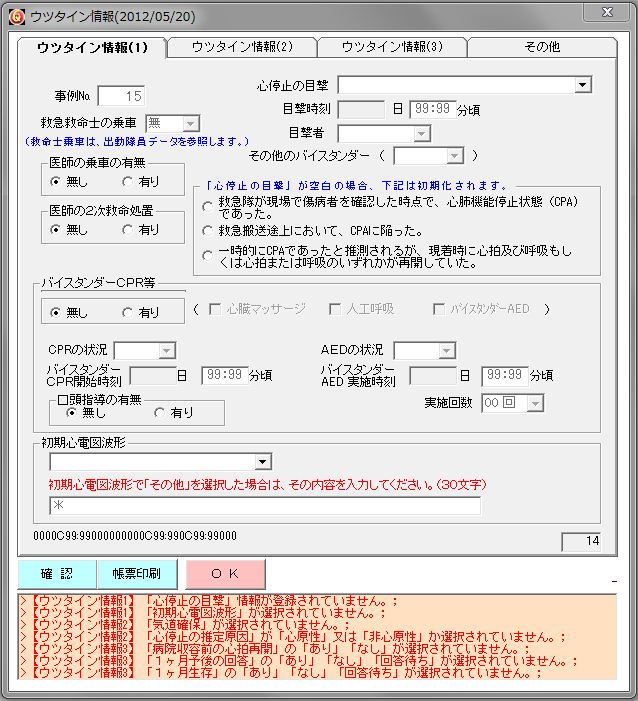Open the AEDの状況 dropdown

(x=447, y=351)
